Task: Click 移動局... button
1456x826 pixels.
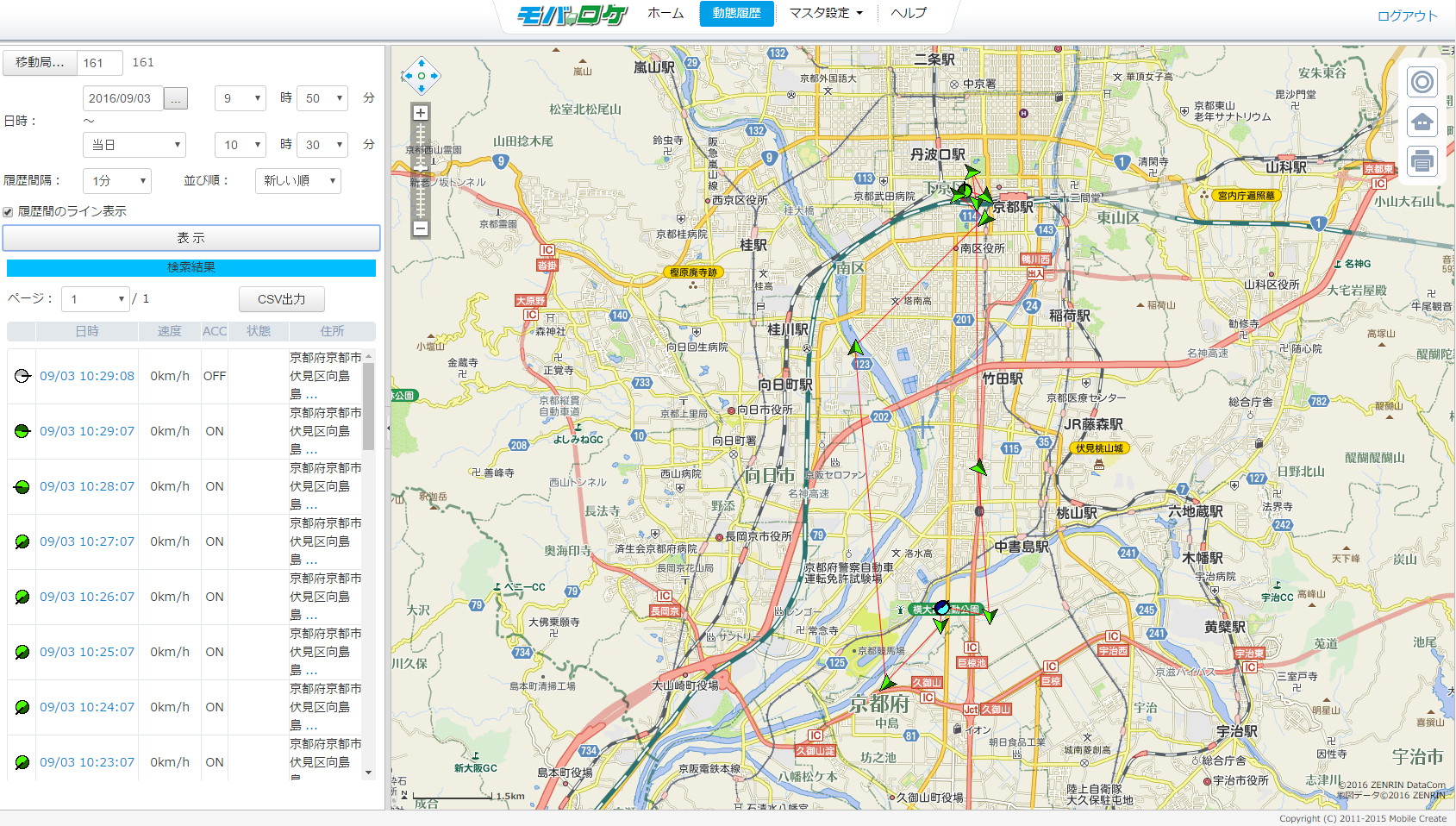Action: 40,63
